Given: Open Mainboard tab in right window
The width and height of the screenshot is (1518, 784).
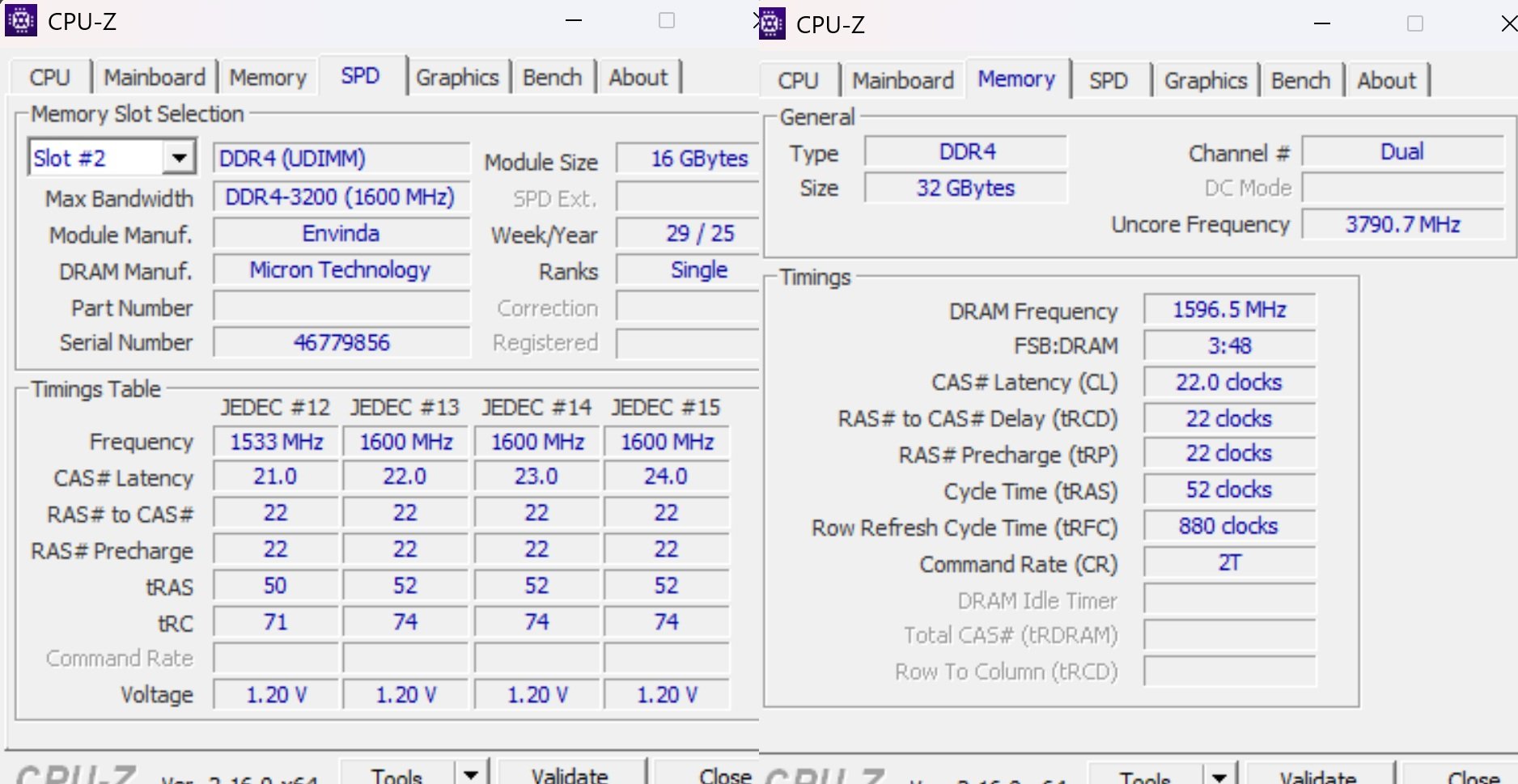Looking at the screenshot, I should point(903,80).
